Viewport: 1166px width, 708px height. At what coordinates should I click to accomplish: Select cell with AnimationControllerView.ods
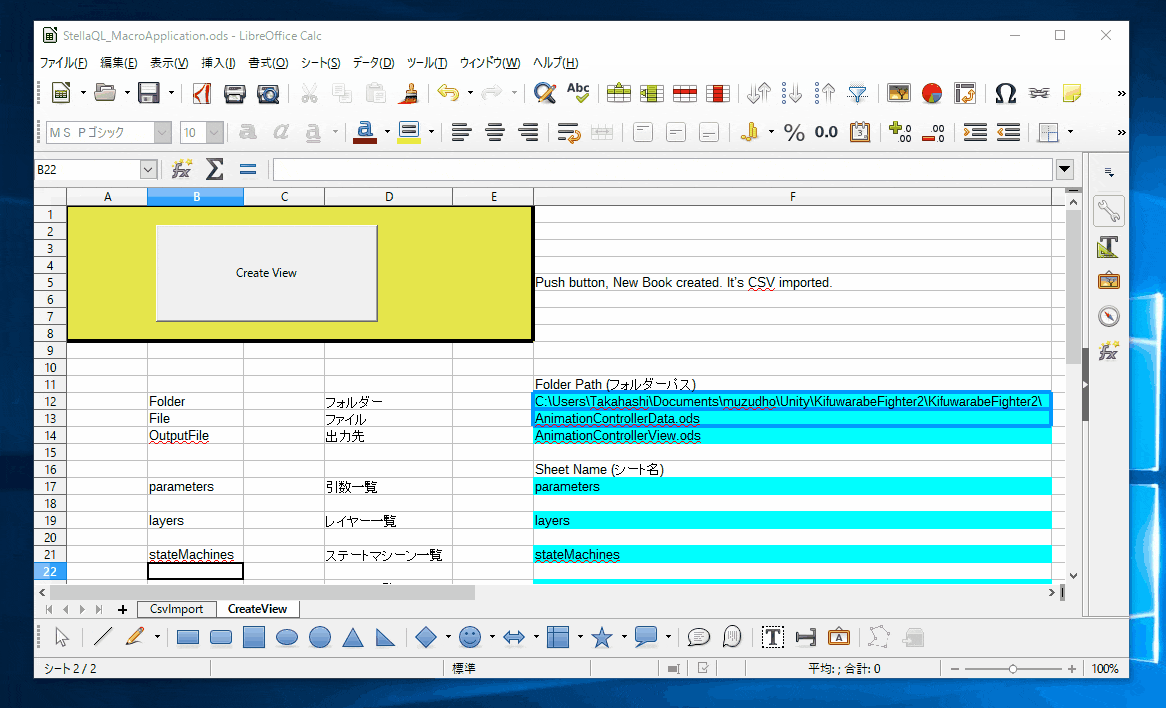point(793,436)
